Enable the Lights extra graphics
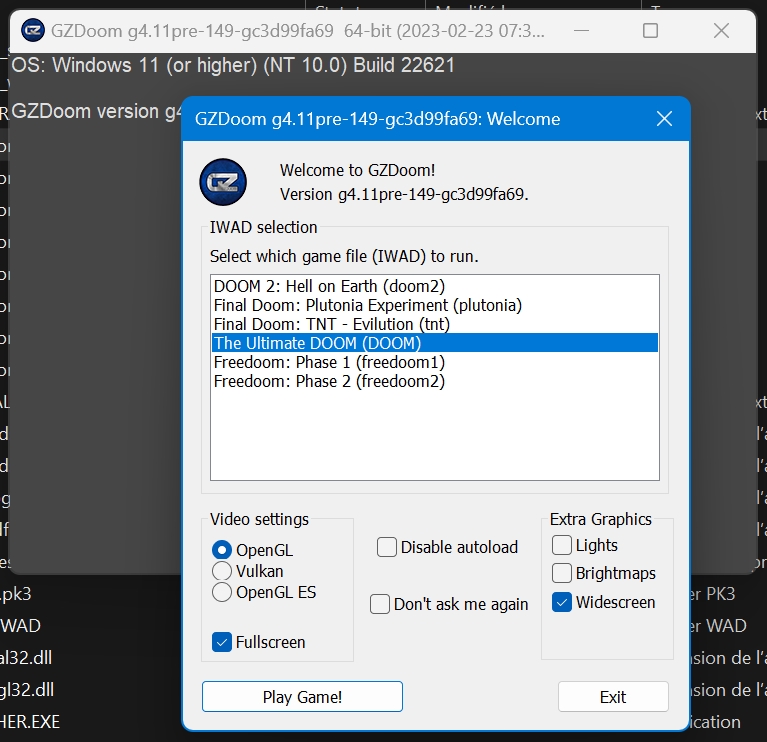767x742 pixels. tap(562, 545)
